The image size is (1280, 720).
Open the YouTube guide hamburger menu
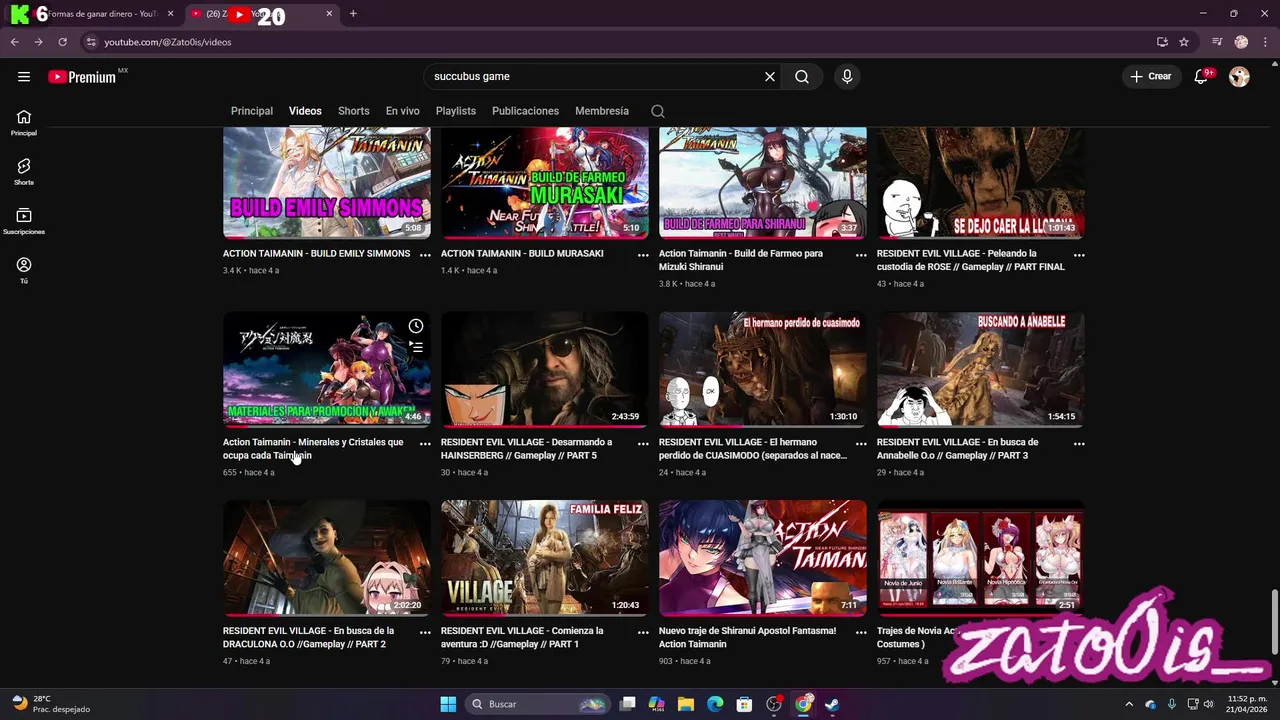(24, 77)
